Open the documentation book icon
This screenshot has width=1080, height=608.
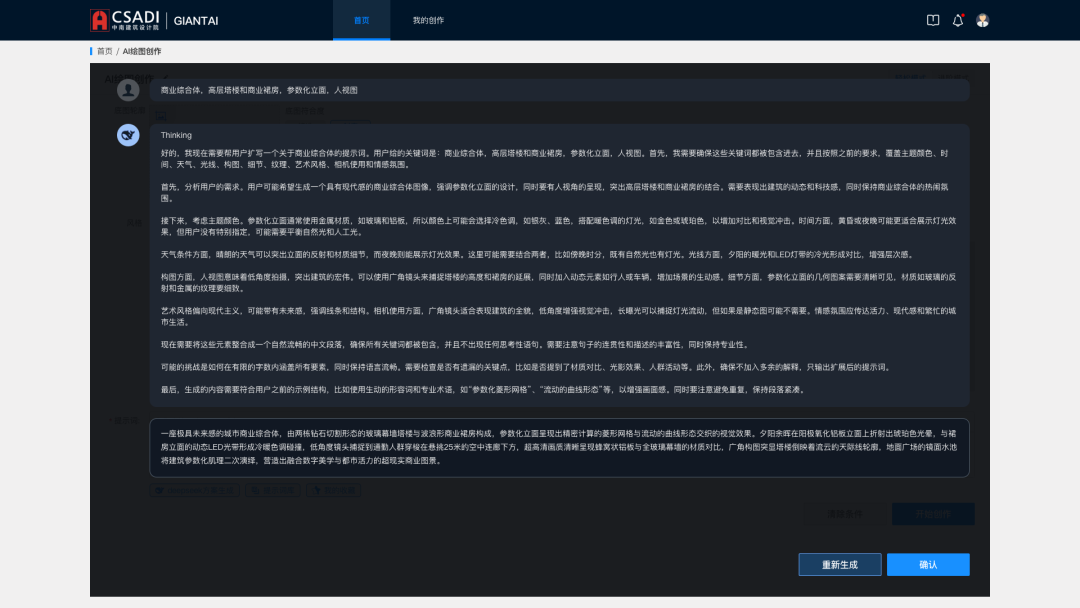pos(933,20)
